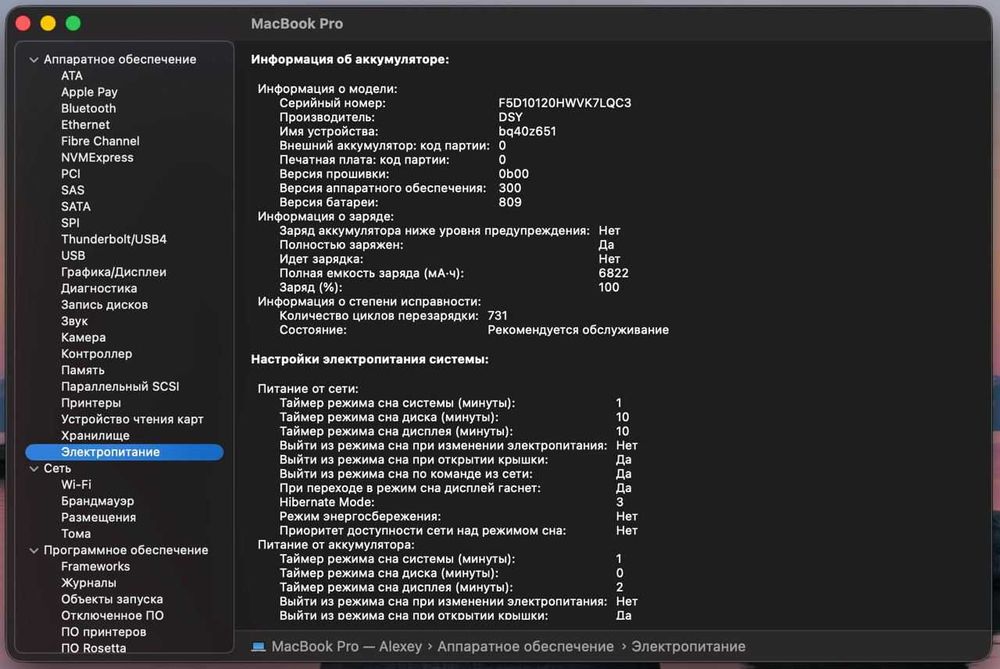The image size is (1000, 669).
Task: Open Графика/Дисплеи section
Action: click(114, 272)
